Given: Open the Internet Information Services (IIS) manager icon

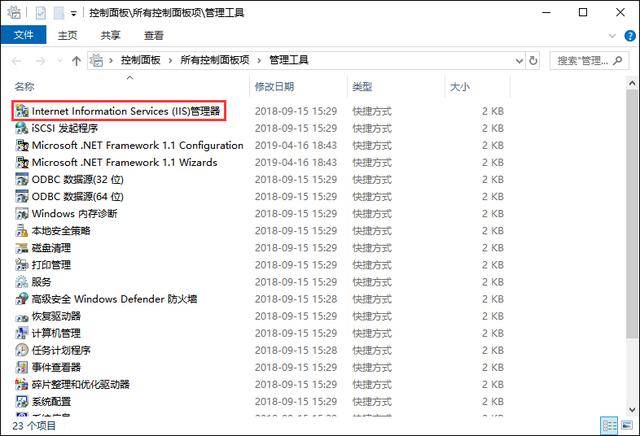Looking at the screenshot, I should pyautogui.click(x=22, y=111).
